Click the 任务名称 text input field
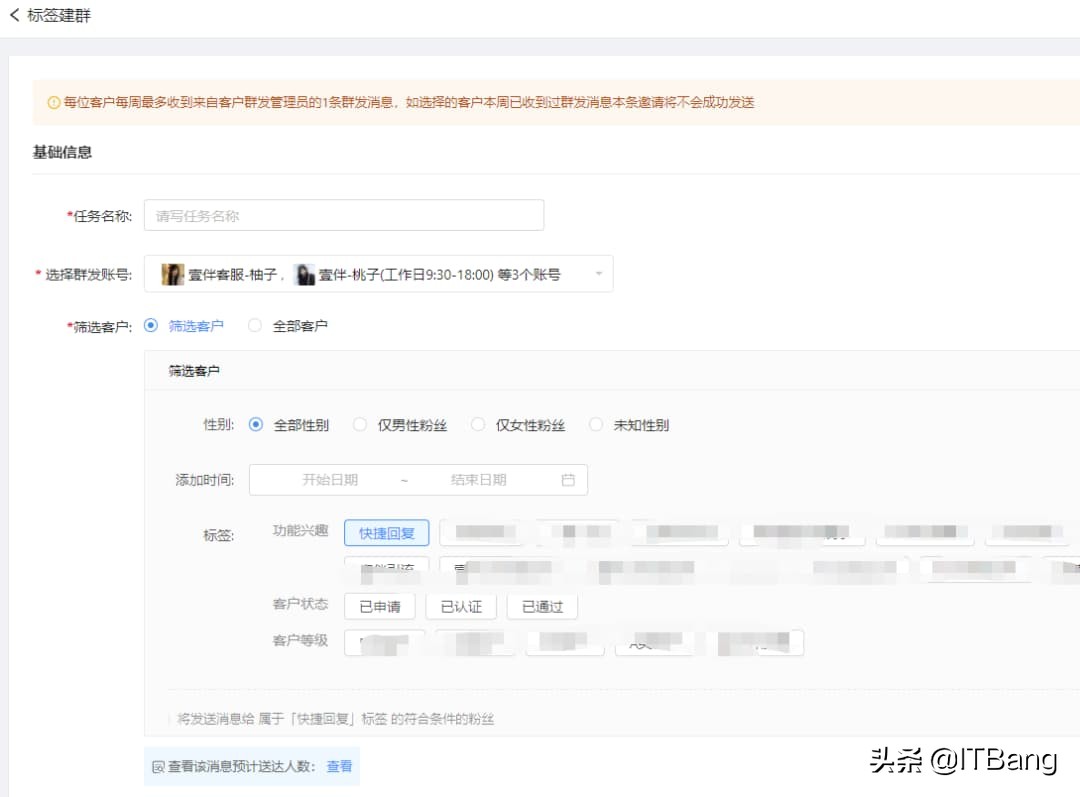 [344, 214]
